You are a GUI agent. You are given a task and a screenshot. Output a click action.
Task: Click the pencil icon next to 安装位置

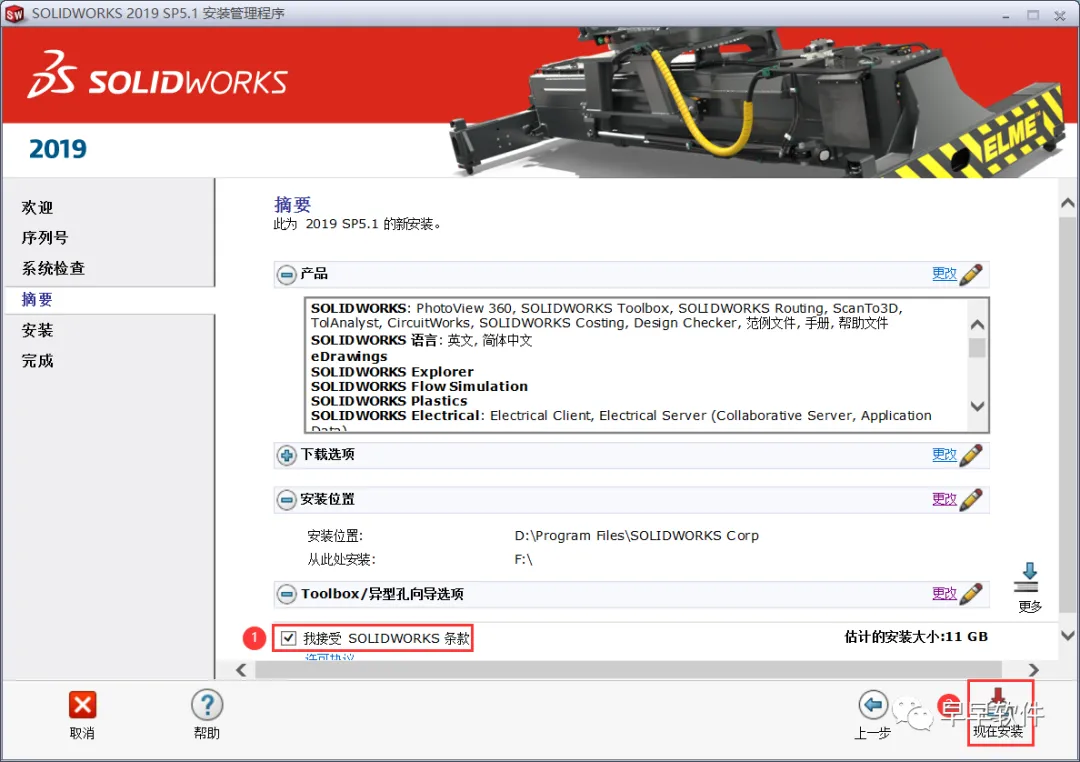tap(970, 500)
